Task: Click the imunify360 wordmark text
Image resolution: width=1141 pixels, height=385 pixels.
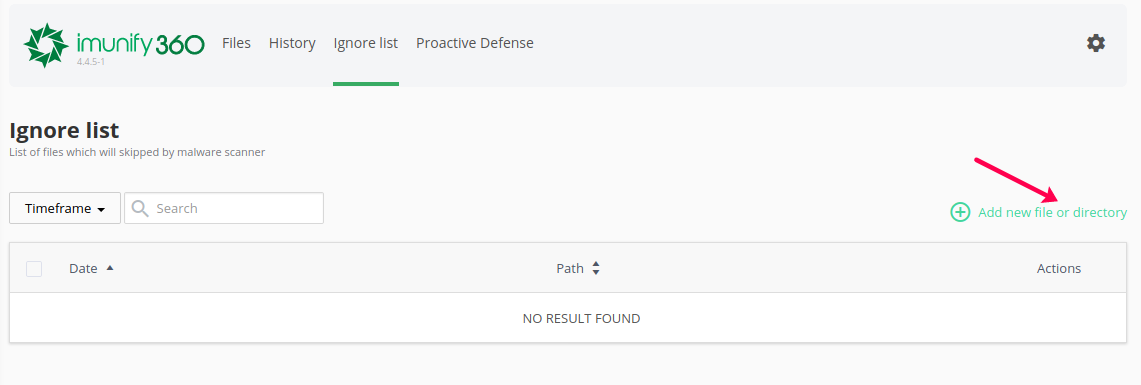Action: pyautogui.click(x=140, y=44)
